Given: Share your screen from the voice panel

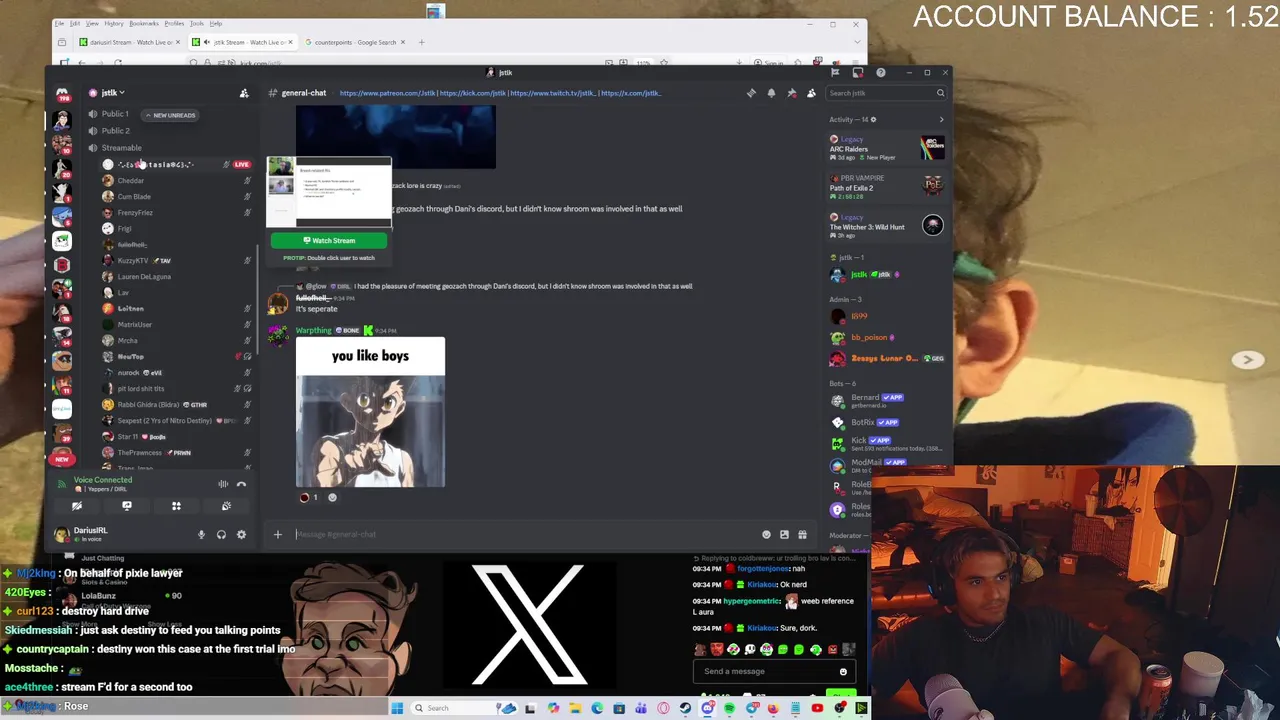Looking at the screenshot, I should click(127, 506).
